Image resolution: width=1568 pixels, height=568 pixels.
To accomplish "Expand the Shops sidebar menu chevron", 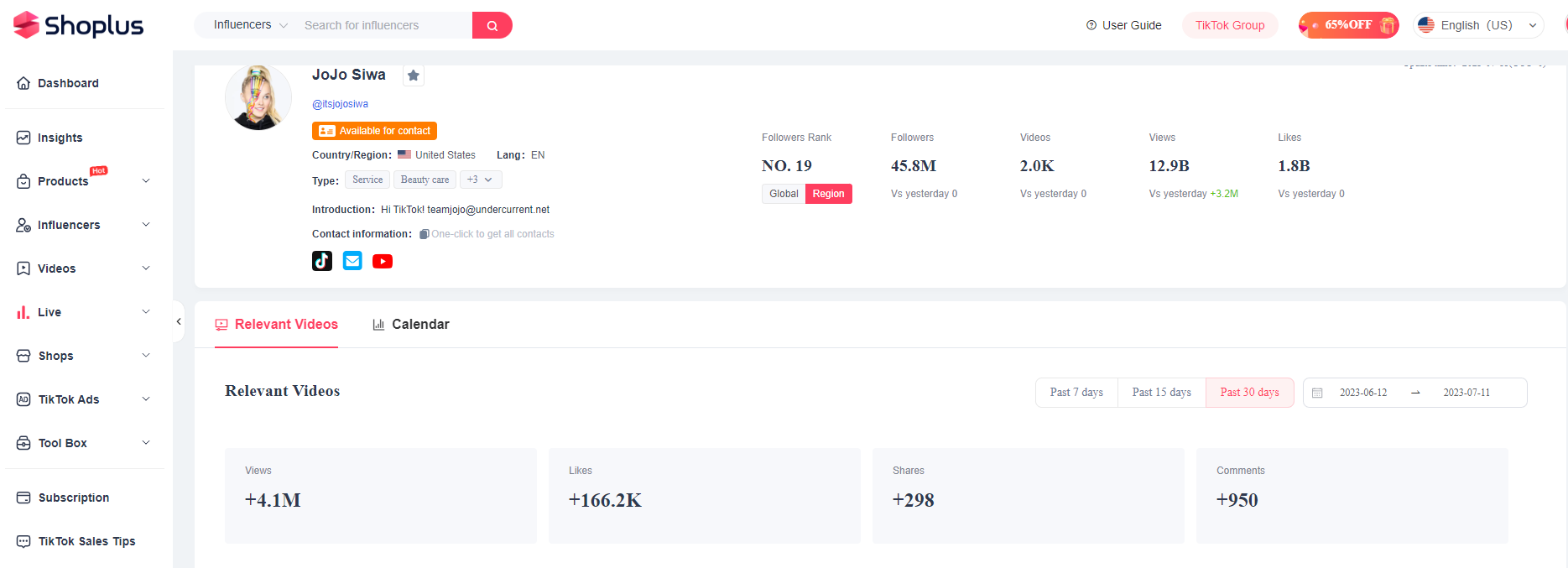I will point(146,356).
